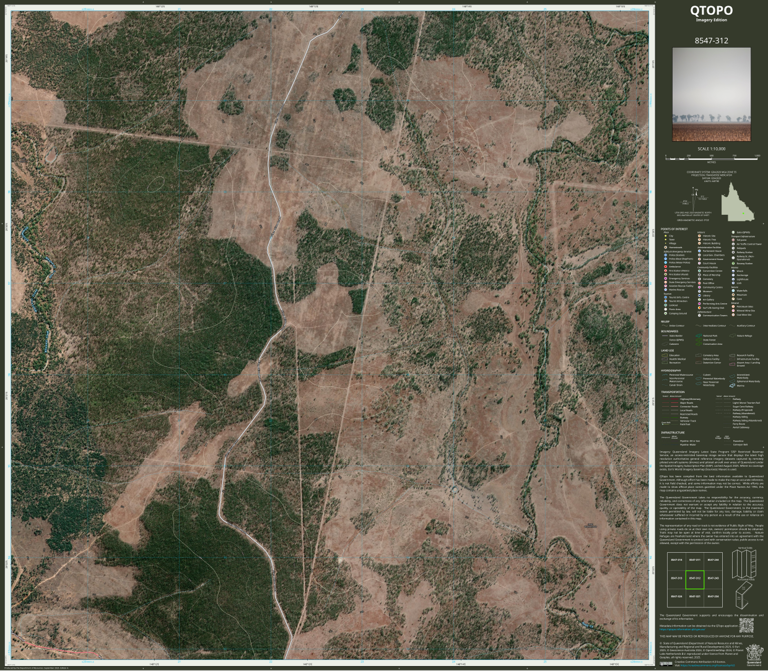Click the yellow City symbol in legend
Screen dimensions: 768x671
[665, 236]
